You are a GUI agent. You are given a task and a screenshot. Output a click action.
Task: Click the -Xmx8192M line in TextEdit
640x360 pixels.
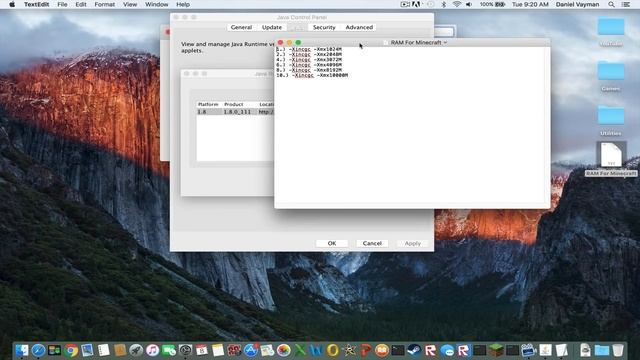tap(309, 70)
